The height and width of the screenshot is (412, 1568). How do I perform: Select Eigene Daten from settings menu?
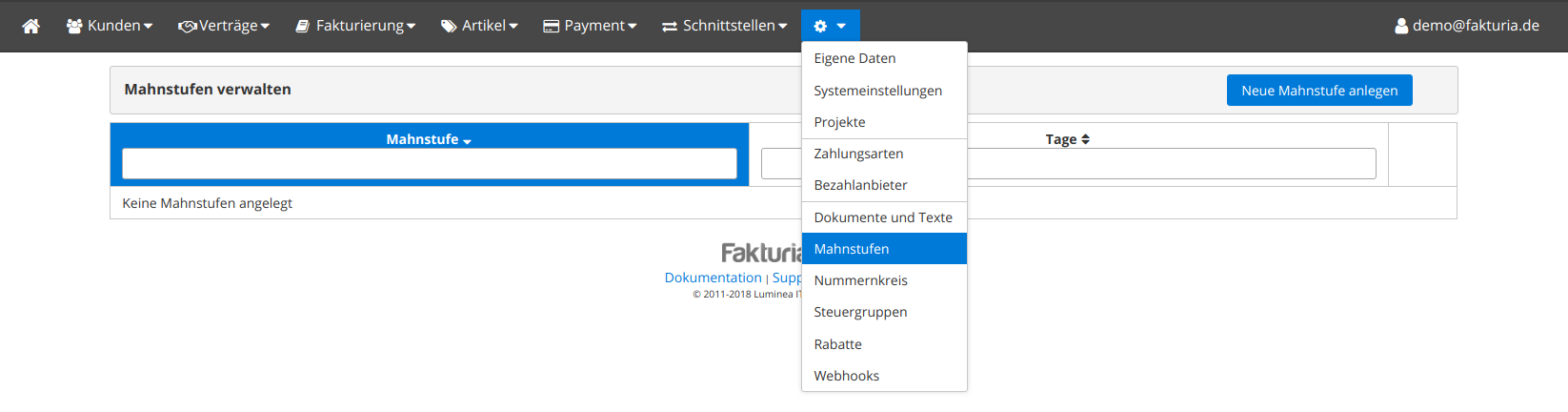point(854,58)
